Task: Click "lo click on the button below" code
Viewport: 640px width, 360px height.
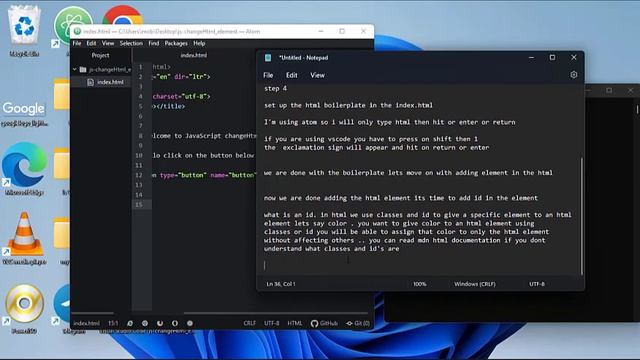Action: [203, 156]
